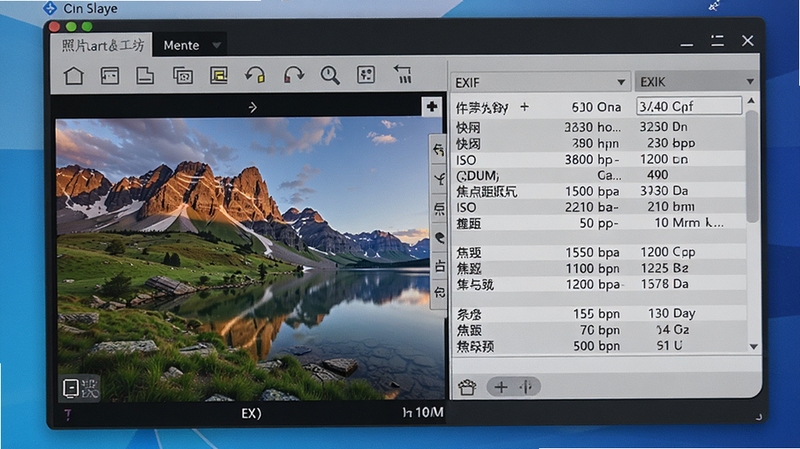
Task: Click the 3/.40 Cpf input field
Action: coord(689,106)
